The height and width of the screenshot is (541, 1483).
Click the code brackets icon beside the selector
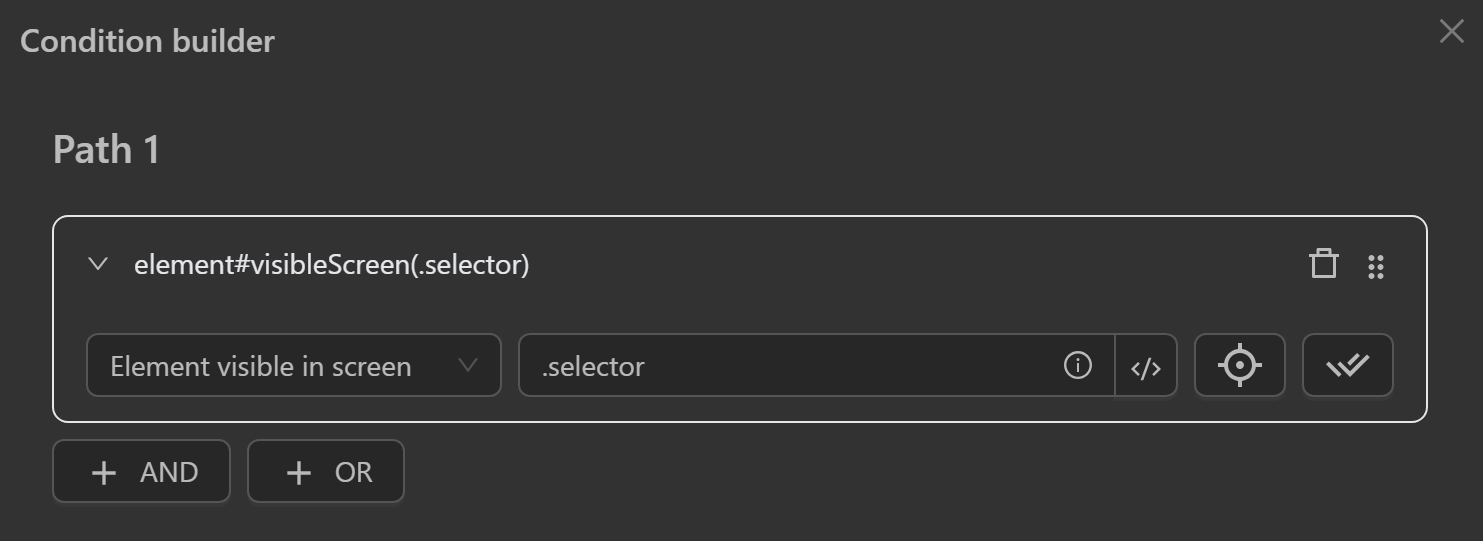1146,367
